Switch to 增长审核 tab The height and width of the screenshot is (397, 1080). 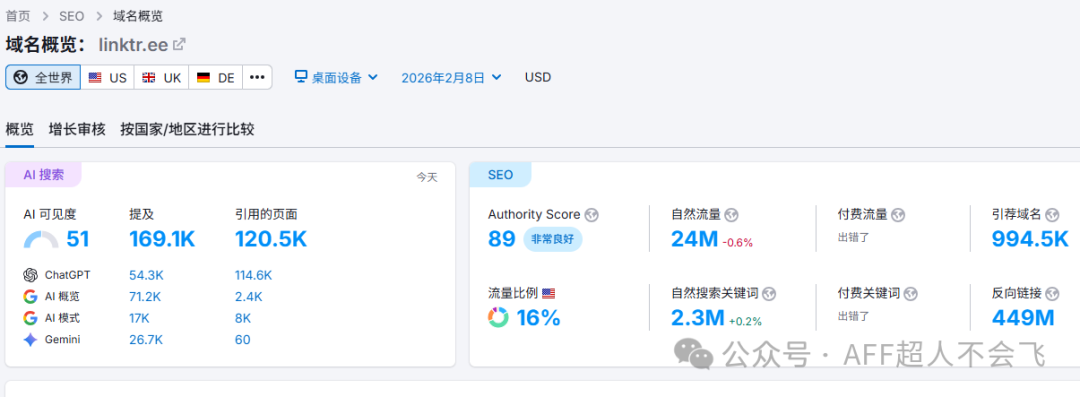pos(77,129)
